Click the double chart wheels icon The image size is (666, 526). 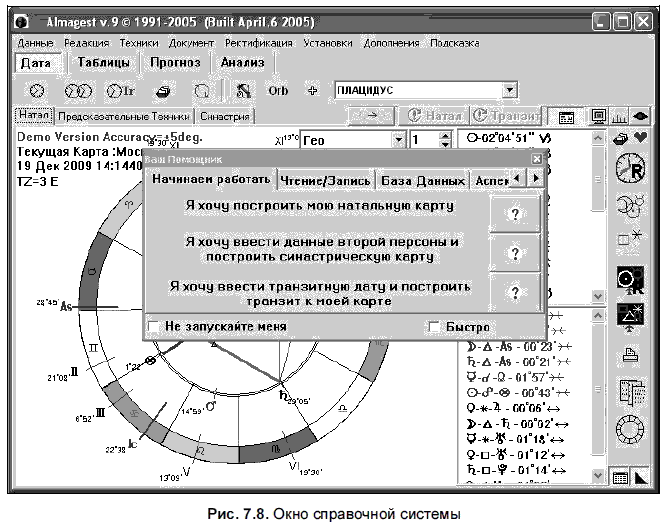(78, 91)
